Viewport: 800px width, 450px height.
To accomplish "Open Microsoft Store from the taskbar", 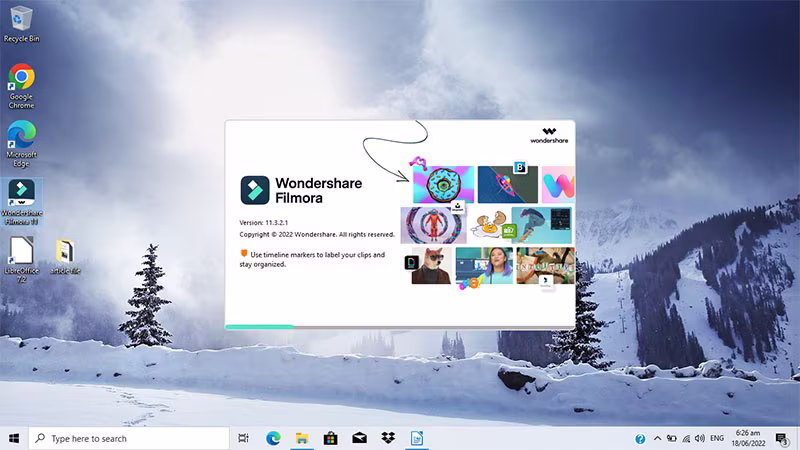I will (331, 438).
